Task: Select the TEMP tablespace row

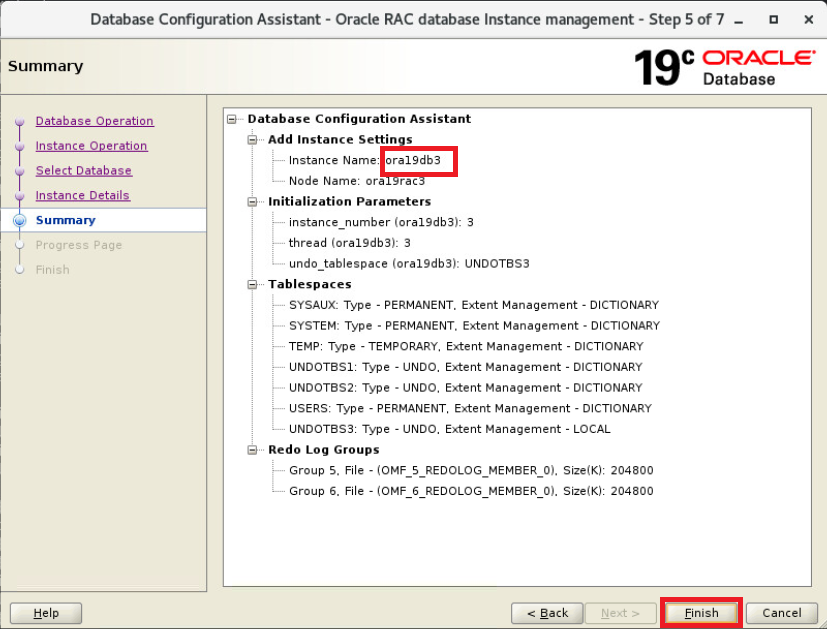Action: [x=466, y=346]
